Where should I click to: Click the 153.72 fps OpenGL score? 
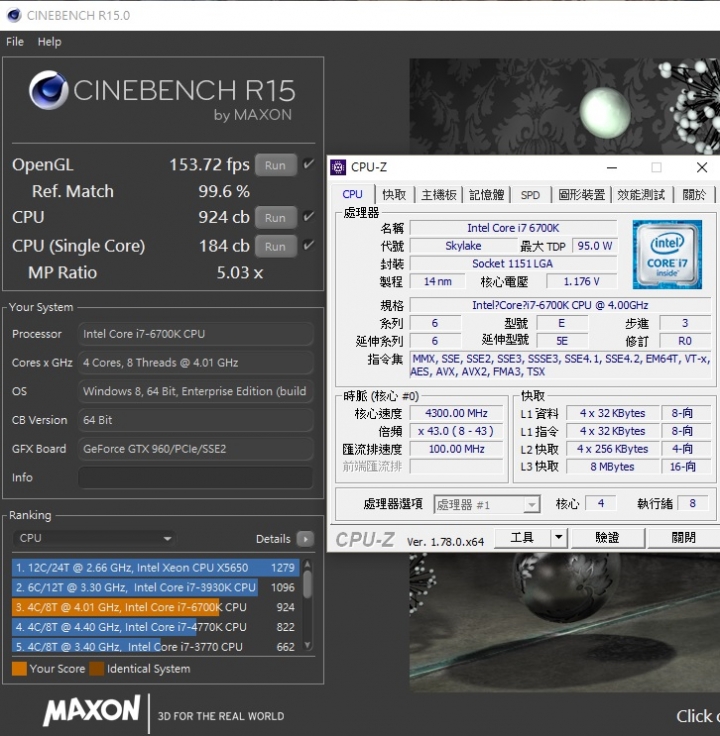[209, 165]
